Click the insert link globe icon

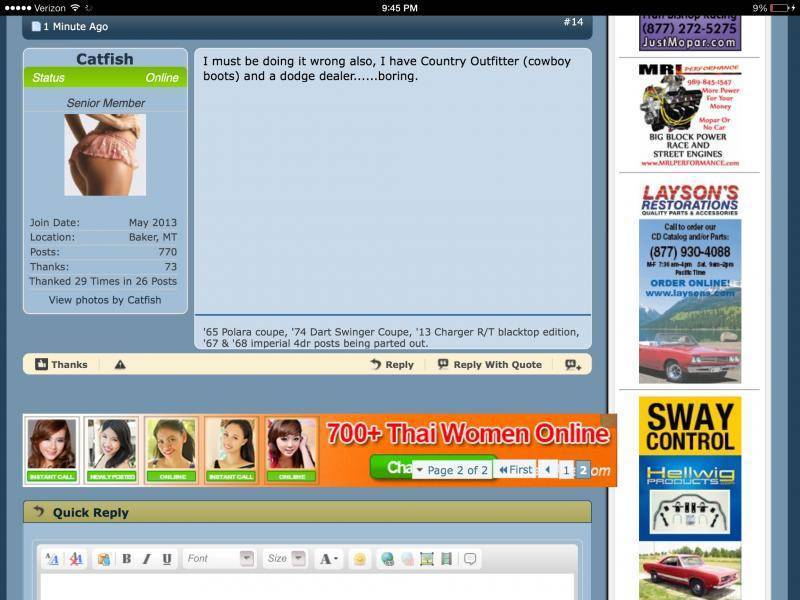coord(387,559)
